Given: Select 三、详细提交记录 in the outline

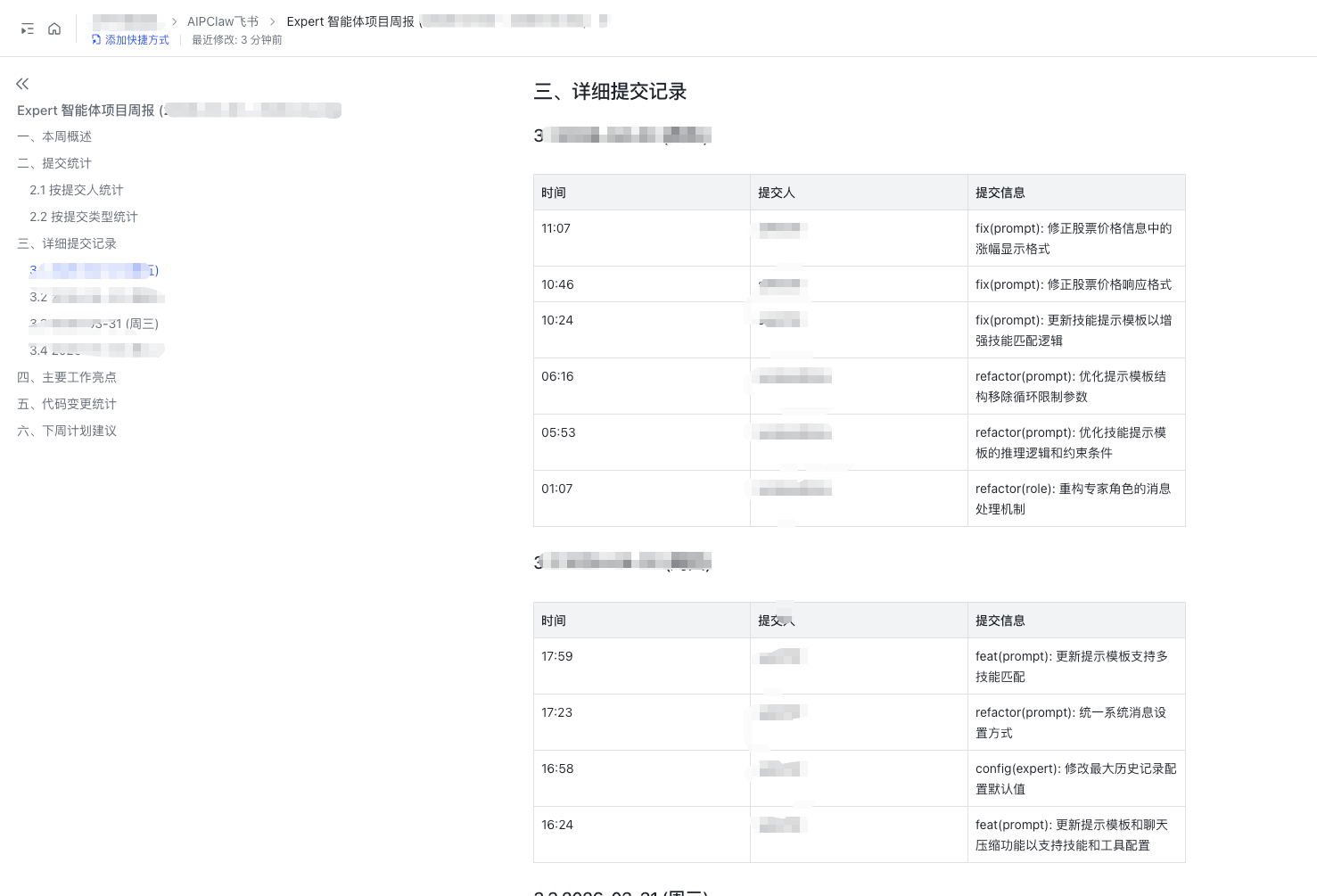Looking at the screenshot, I should click(68, 243).
